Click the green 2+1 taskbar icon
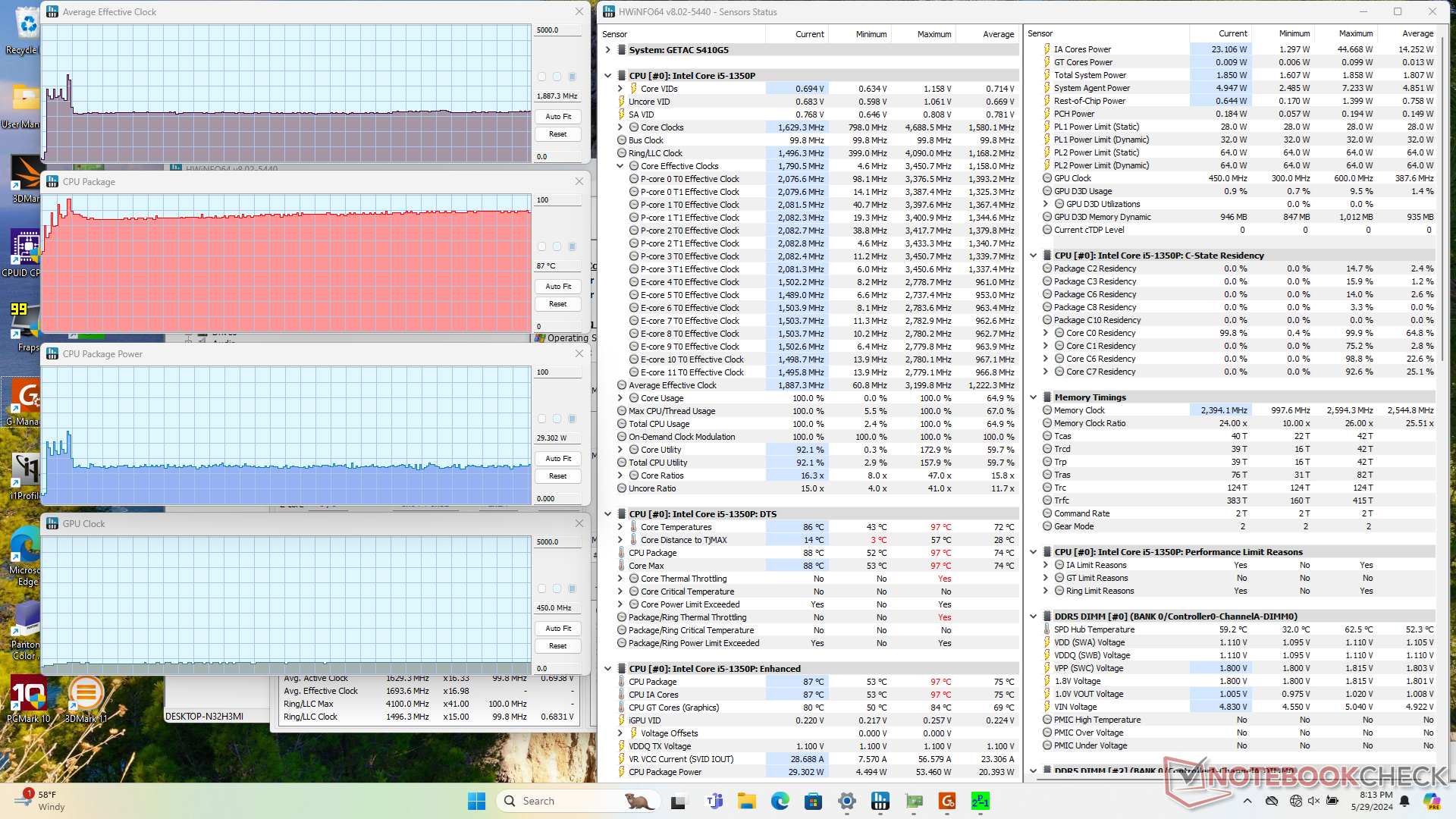 tap(980, 801)
